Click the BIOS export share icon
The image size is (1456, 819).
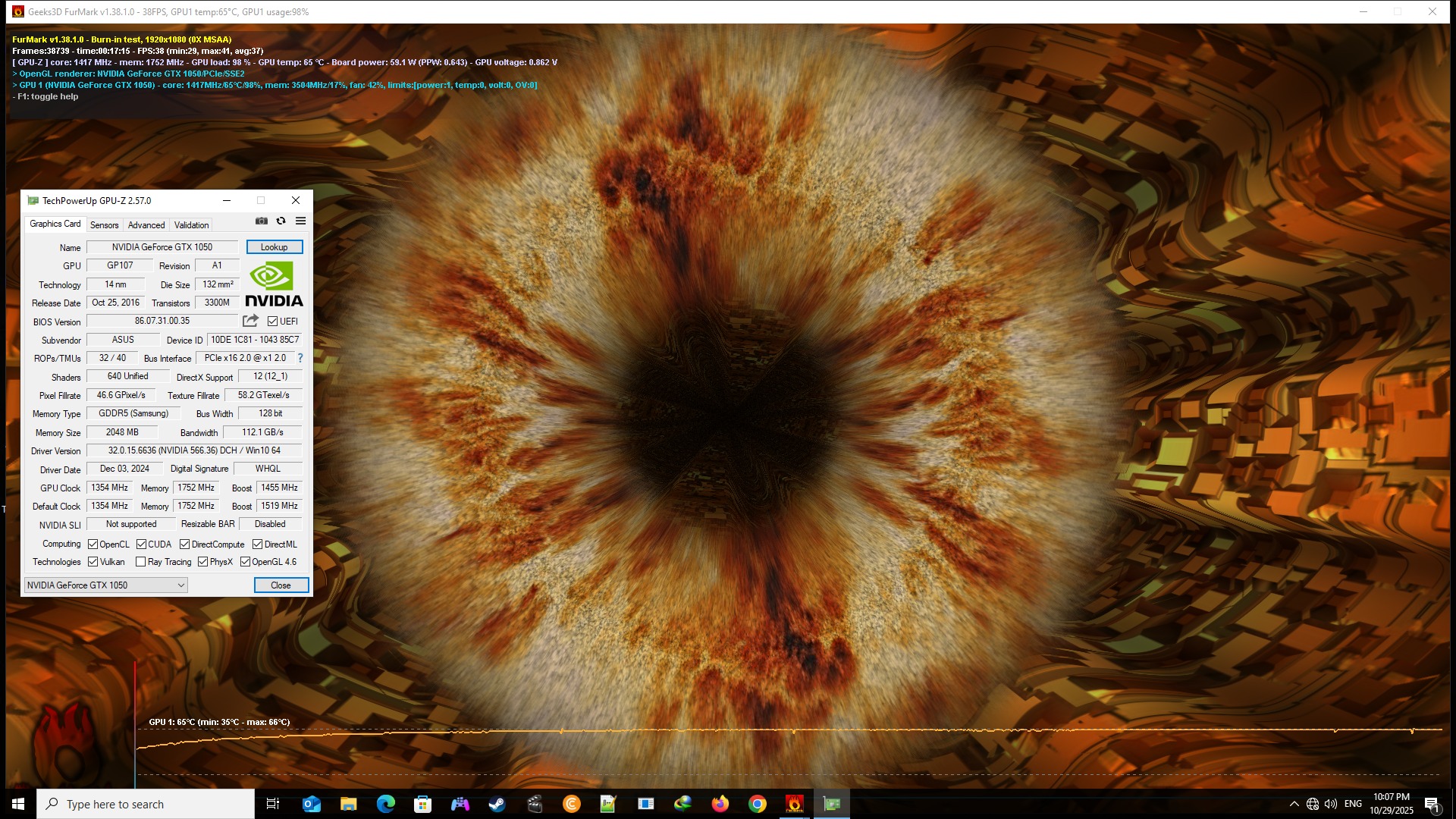250,321
